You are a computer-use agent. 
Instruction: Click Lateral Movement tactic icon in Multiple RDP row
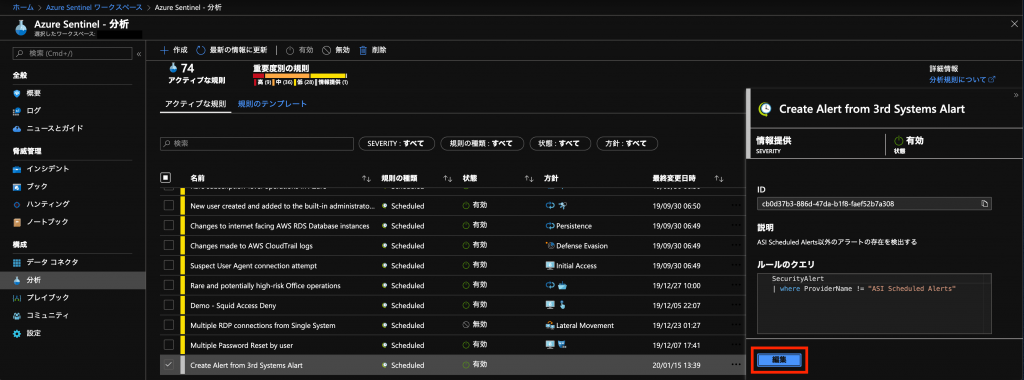click(550, 325)
